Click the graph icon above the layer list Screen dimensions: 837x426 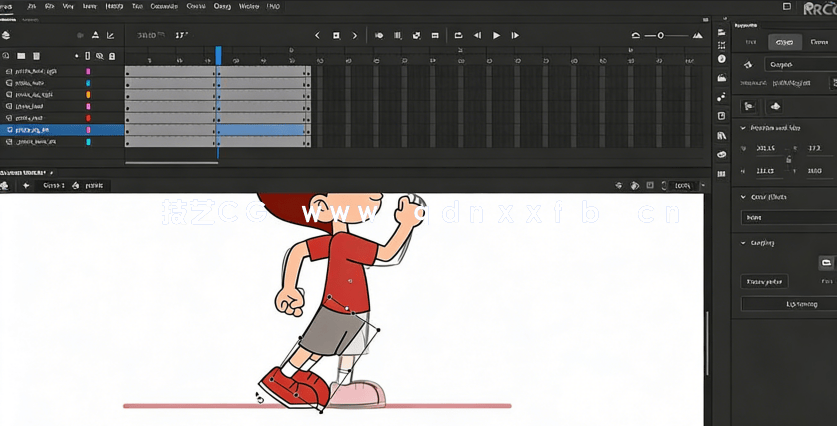[110, 35]
